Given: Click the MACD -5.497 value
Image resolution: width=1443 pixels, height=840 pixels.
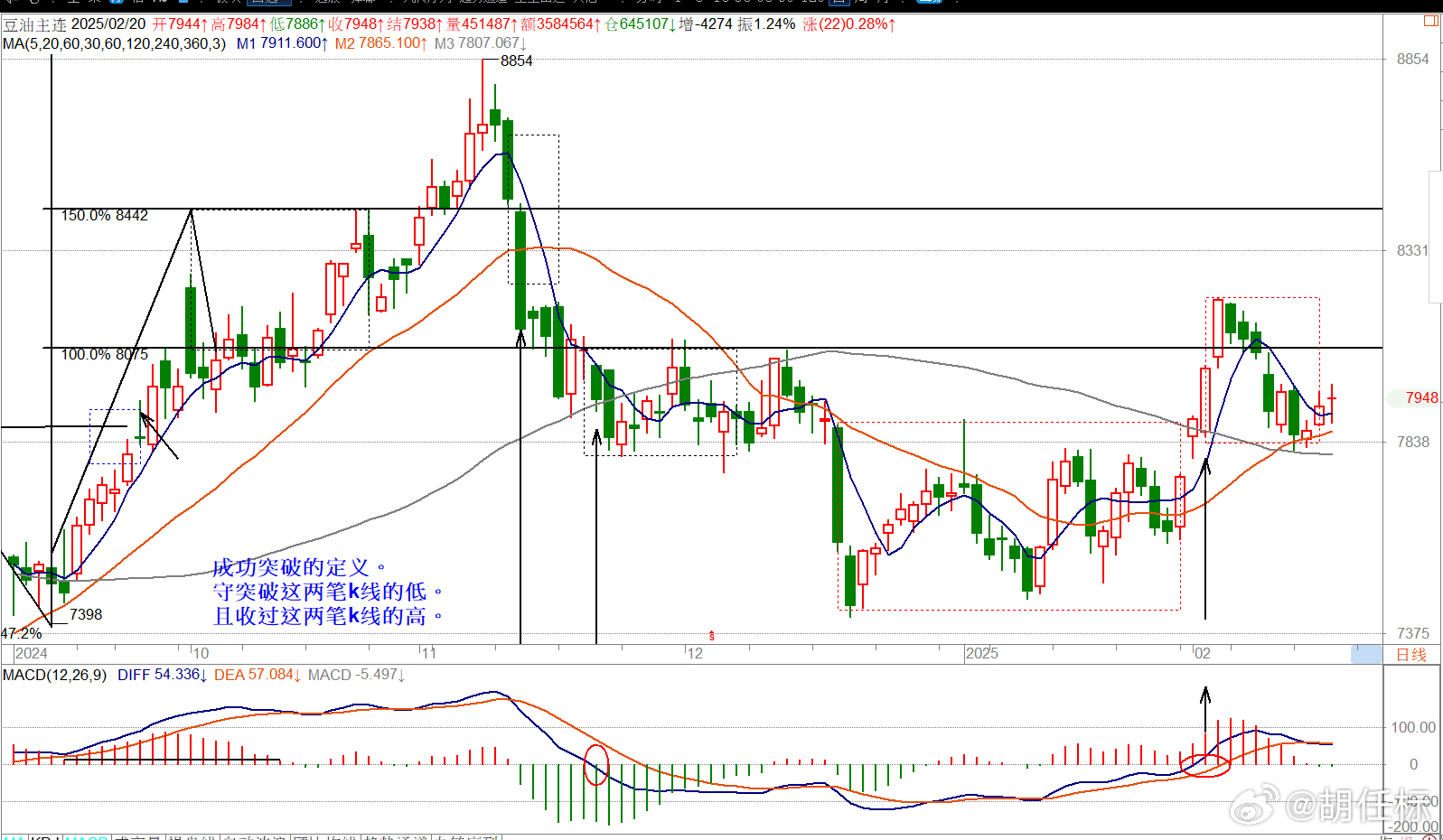Looking at the screenshot, I should (356, 675).
